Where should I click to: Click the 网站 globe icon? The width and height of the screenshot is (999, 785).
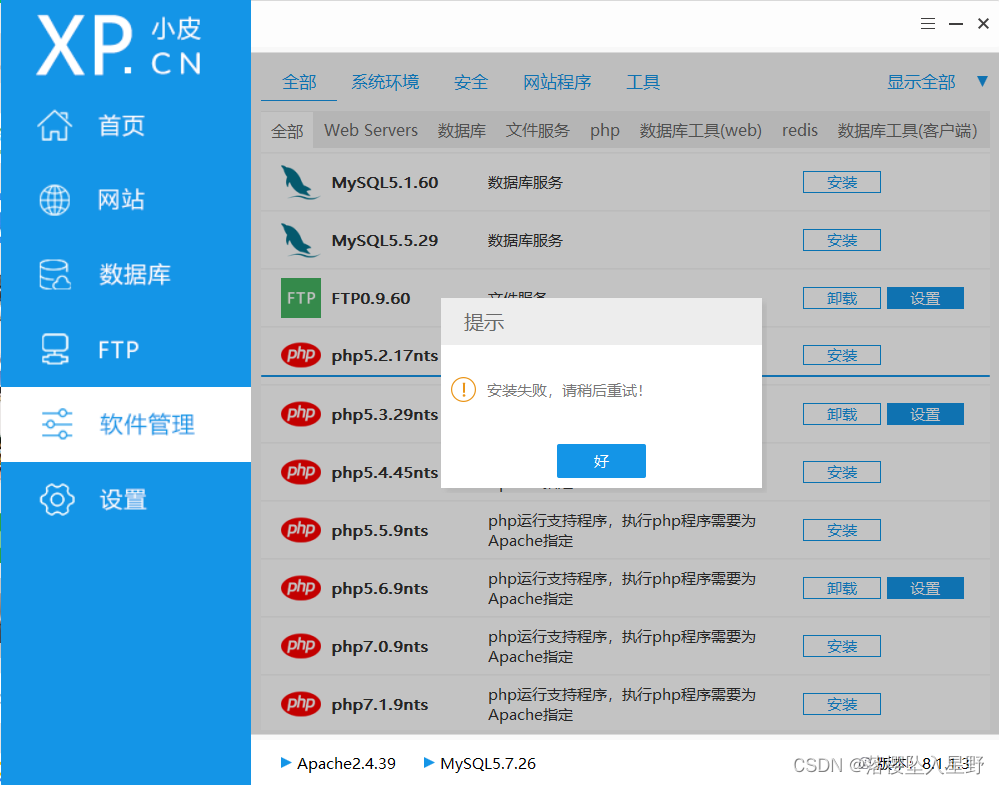pyautogui.click(x=55, y=200)
